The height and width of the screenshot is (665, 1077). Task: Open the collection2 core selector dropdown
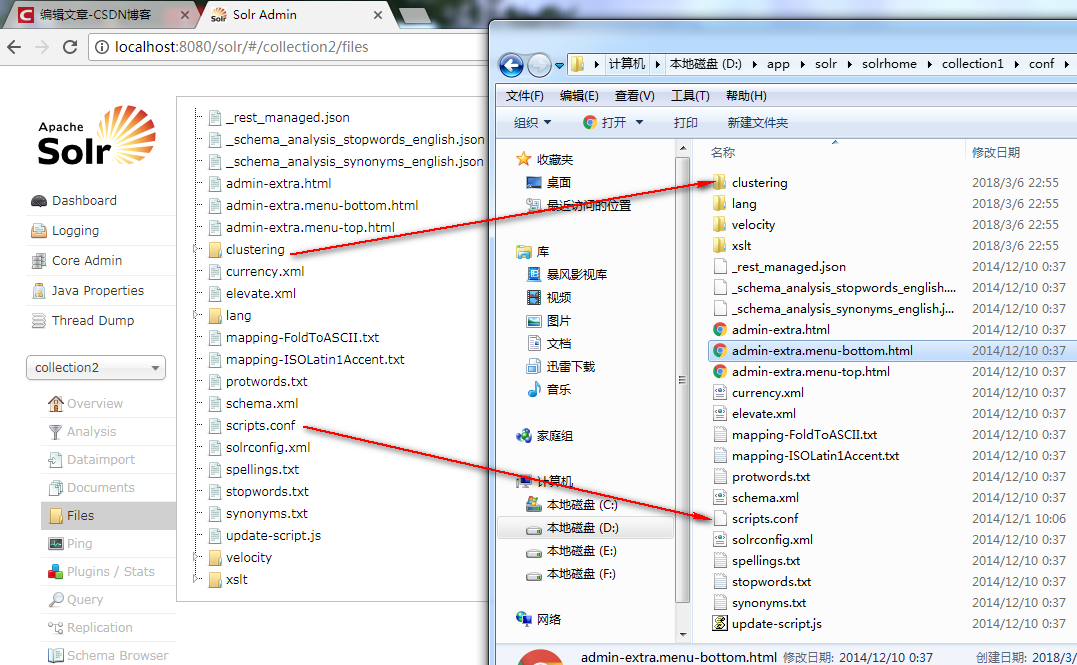coord(96,368)
